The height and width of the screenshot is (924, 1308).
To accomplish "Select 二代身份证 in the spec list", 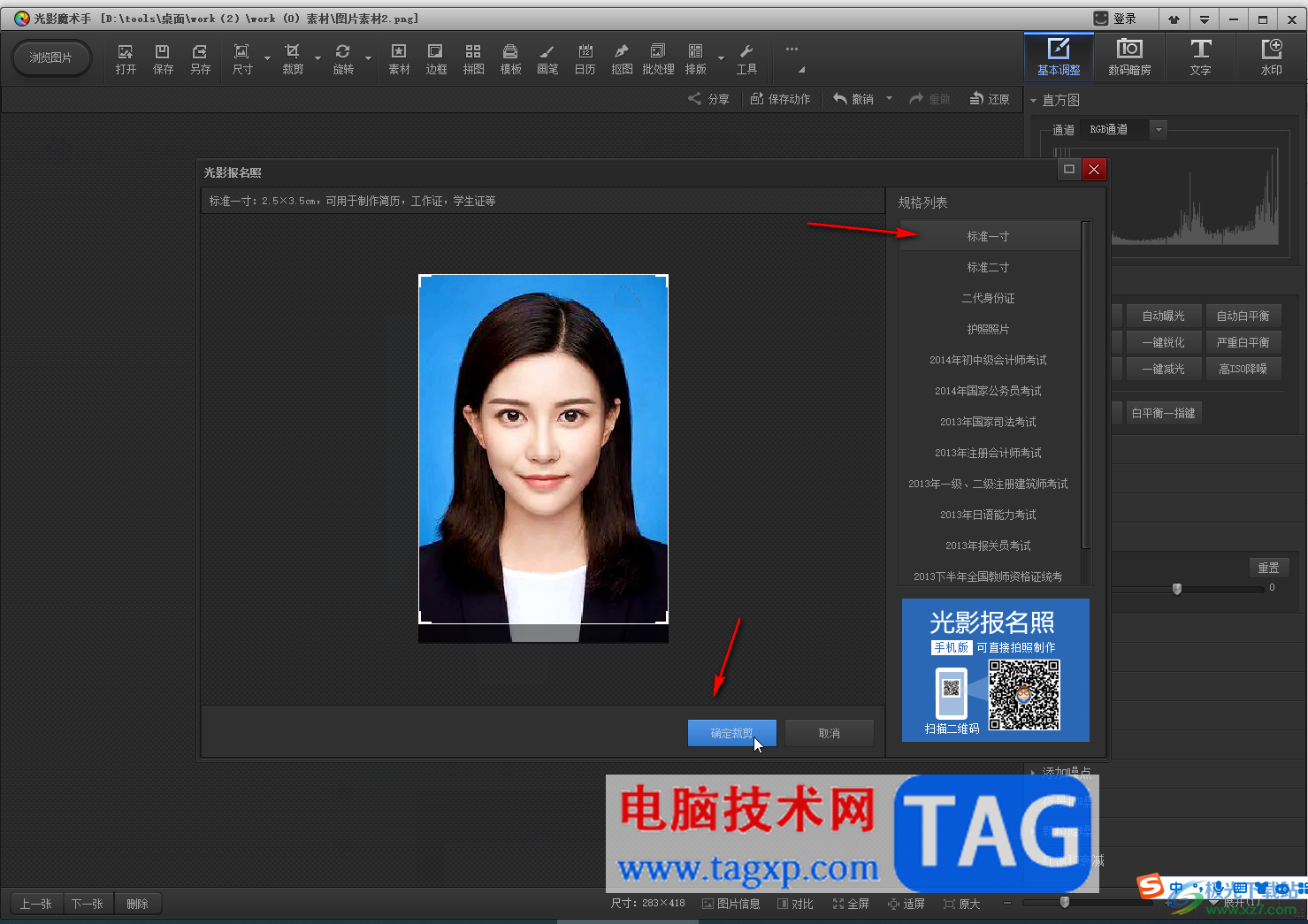I will [x=989, y=298].
